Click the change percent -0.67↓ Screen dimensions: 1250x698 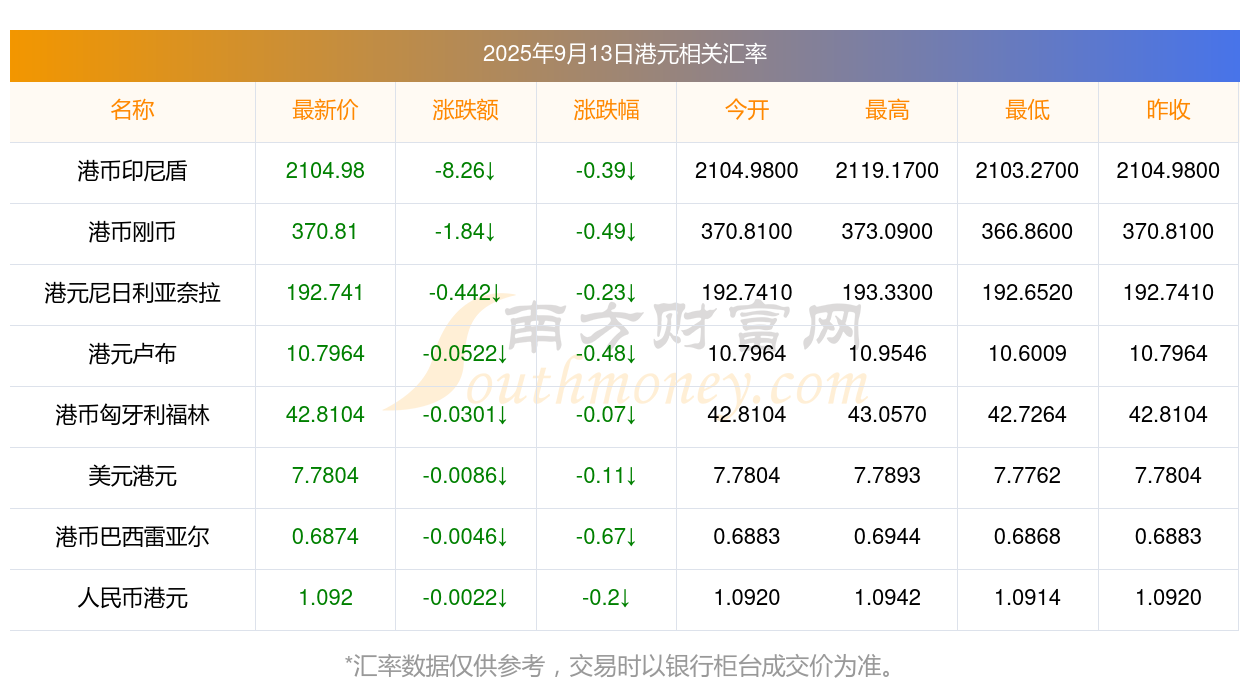(x=606, y=537)
